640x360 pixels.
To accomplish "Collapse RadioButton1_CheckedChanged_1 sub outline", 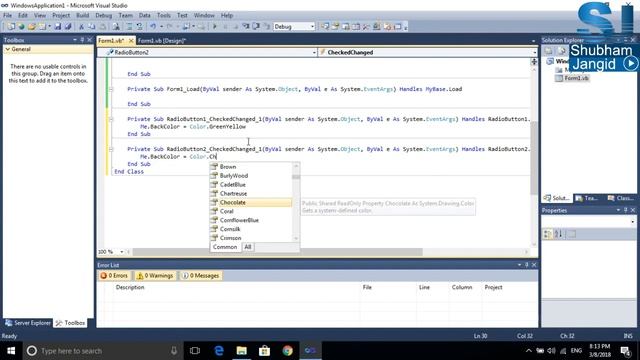I will [x=111, y=119].
